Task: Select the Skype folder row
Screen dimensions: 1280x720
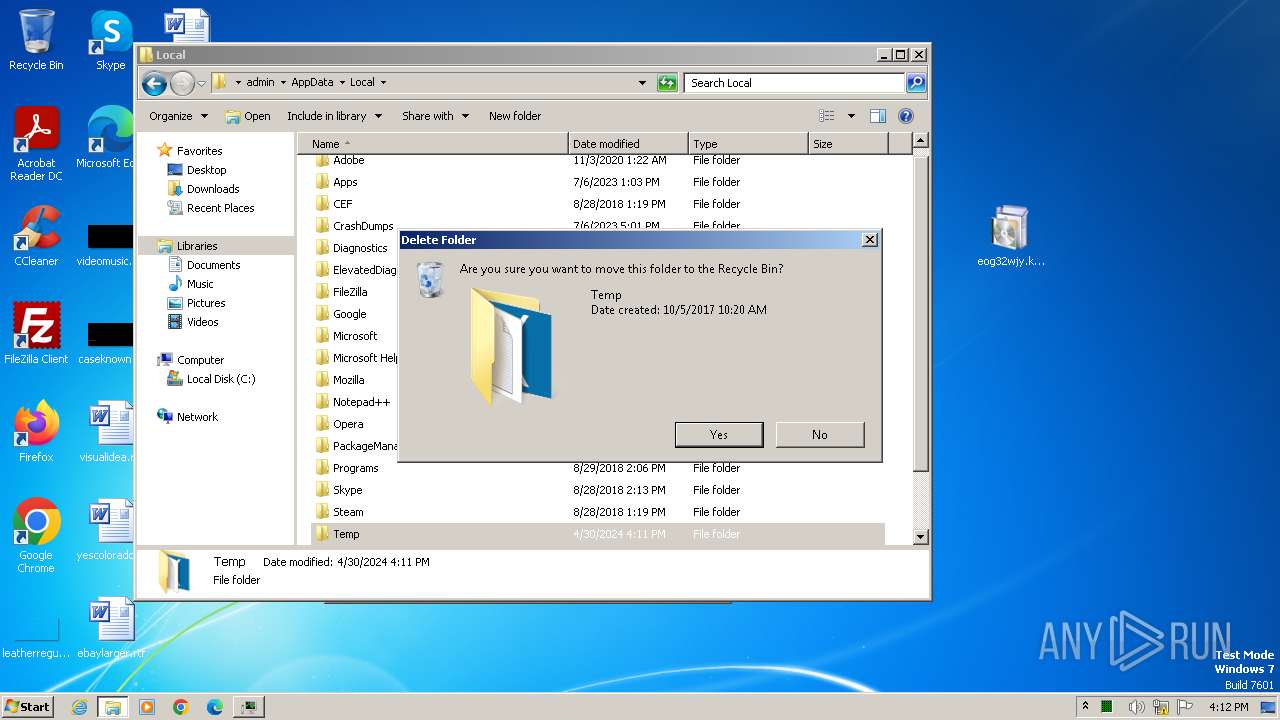Action: [598, 490]
